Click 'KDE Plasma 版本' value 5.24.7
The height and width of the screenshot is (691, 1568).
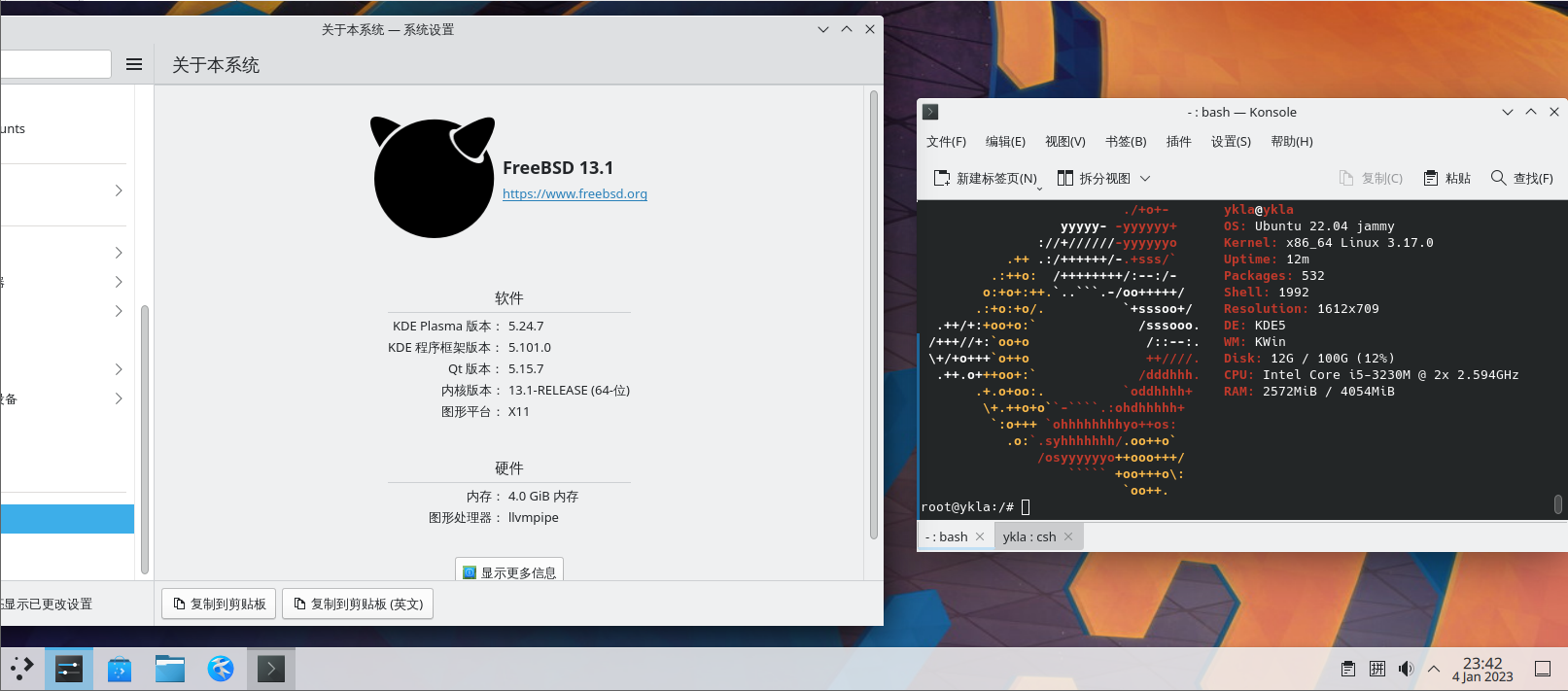pyautogui.click(x=526, y=327)
